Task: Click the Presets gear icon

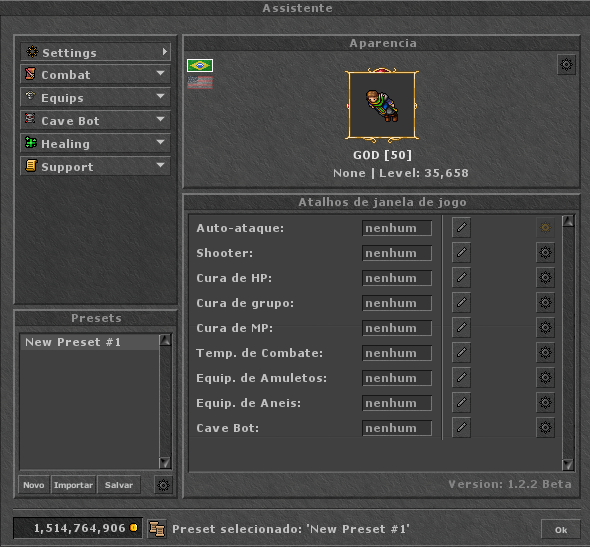Action: [x=163, y=485]
